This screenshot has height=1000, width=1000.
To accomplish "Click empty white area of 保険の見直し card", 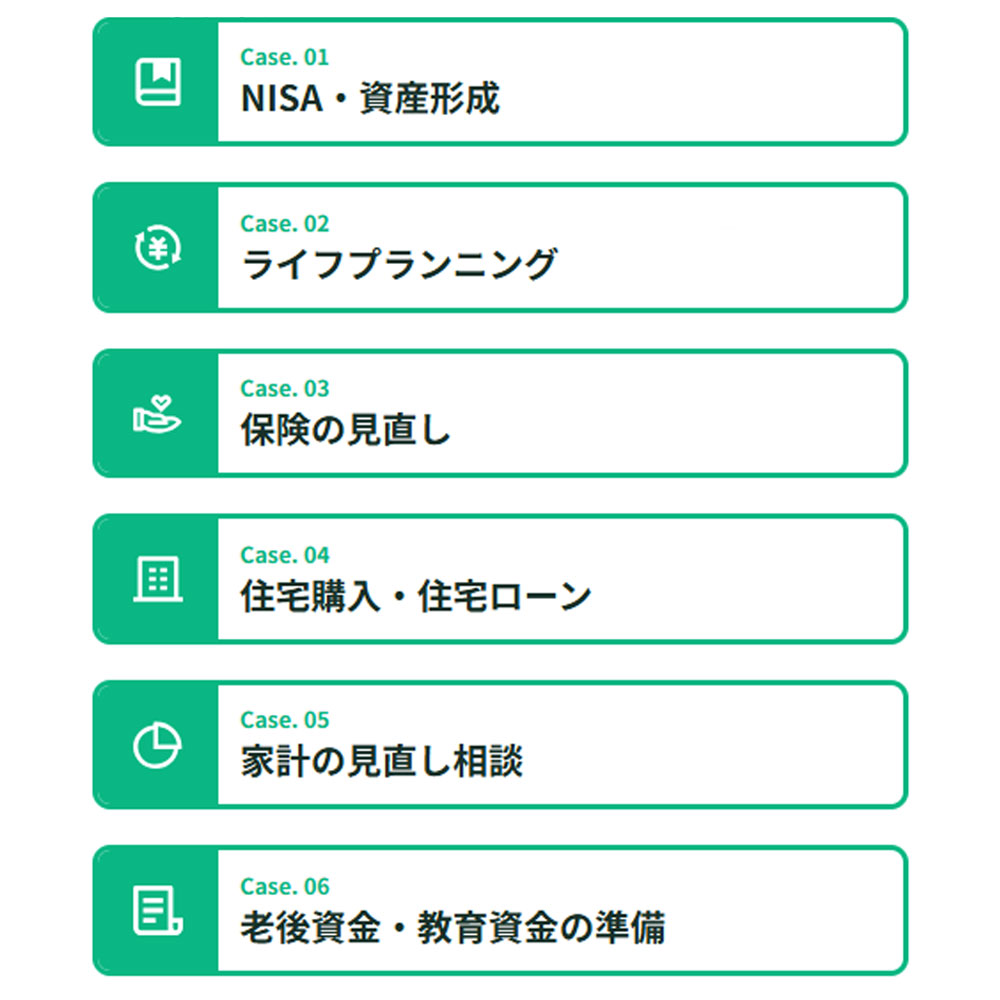I will 676,415.
